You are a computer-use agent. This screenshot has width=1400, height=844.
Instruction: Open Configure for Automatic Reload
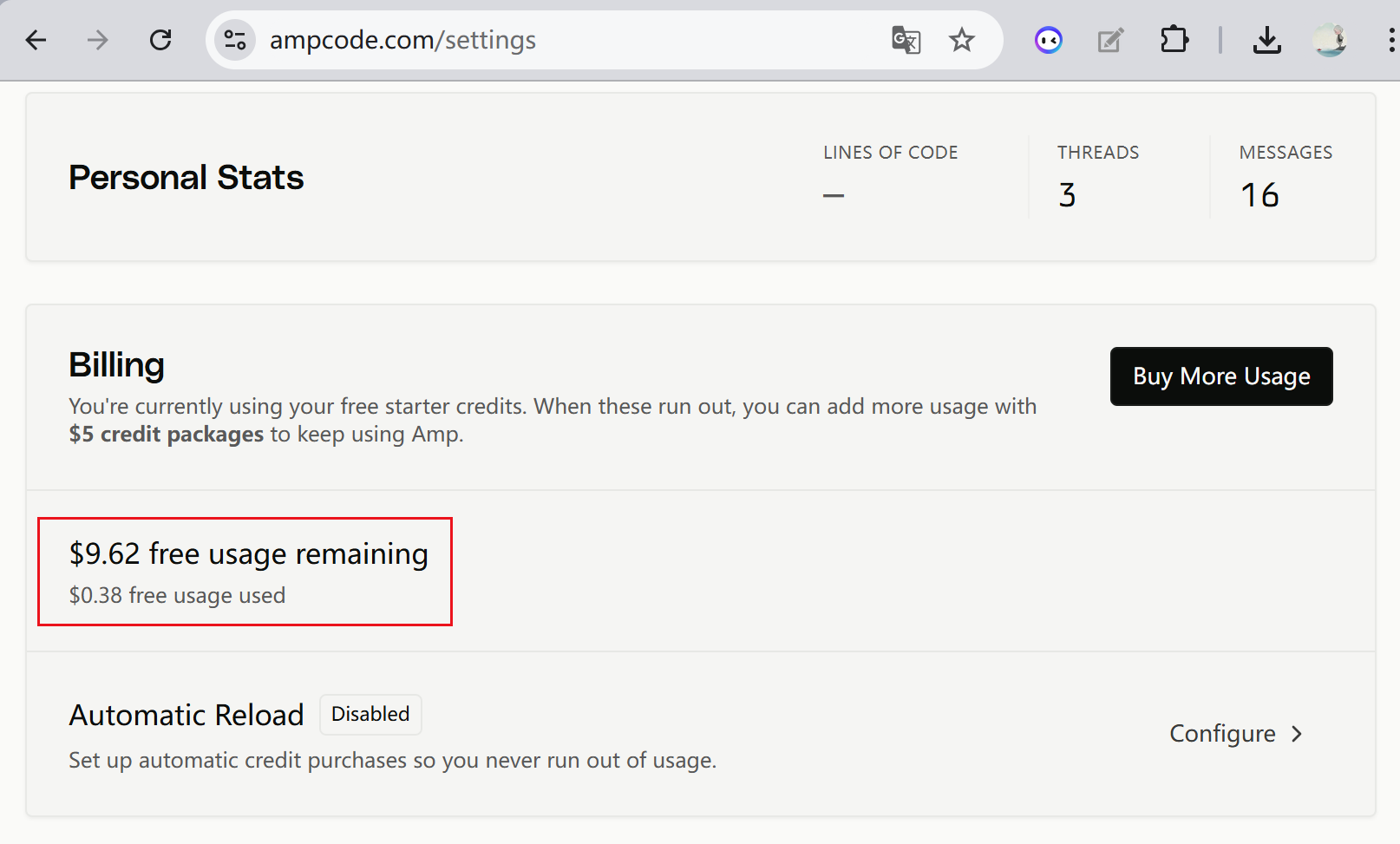tap(1223, 733)
